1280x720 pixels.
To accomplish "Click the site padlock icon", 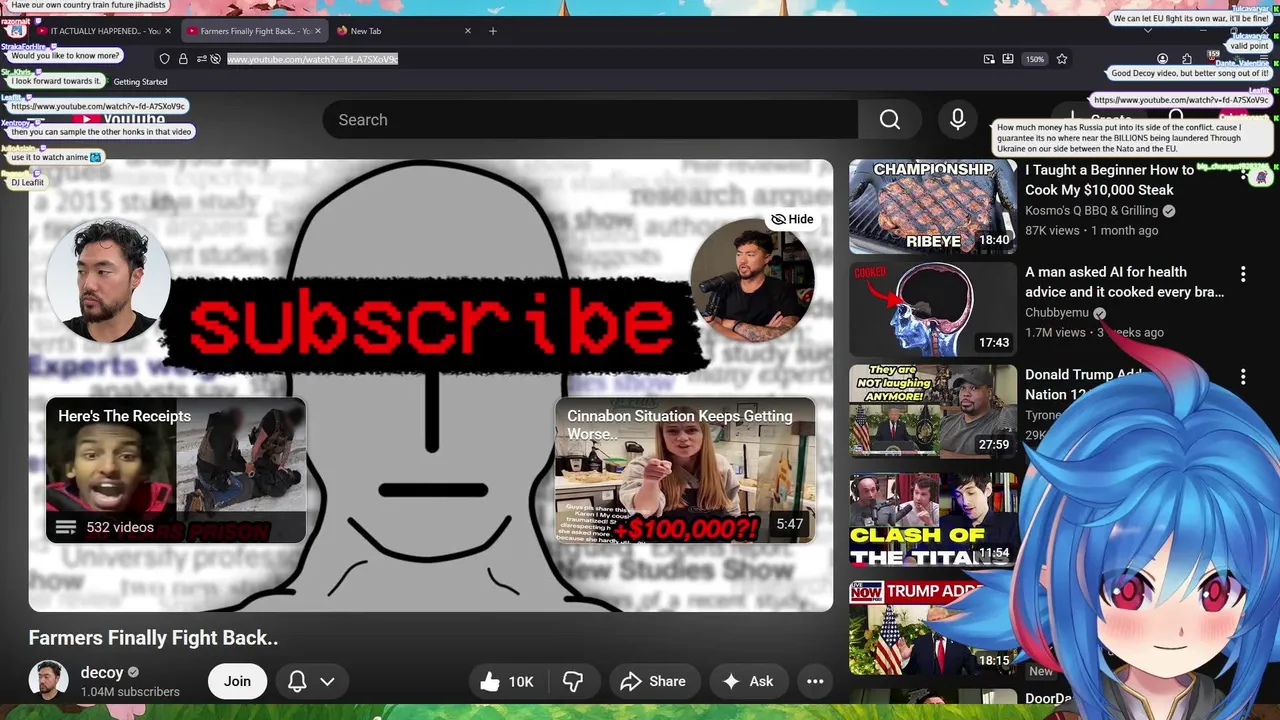I will coord(183,59).
